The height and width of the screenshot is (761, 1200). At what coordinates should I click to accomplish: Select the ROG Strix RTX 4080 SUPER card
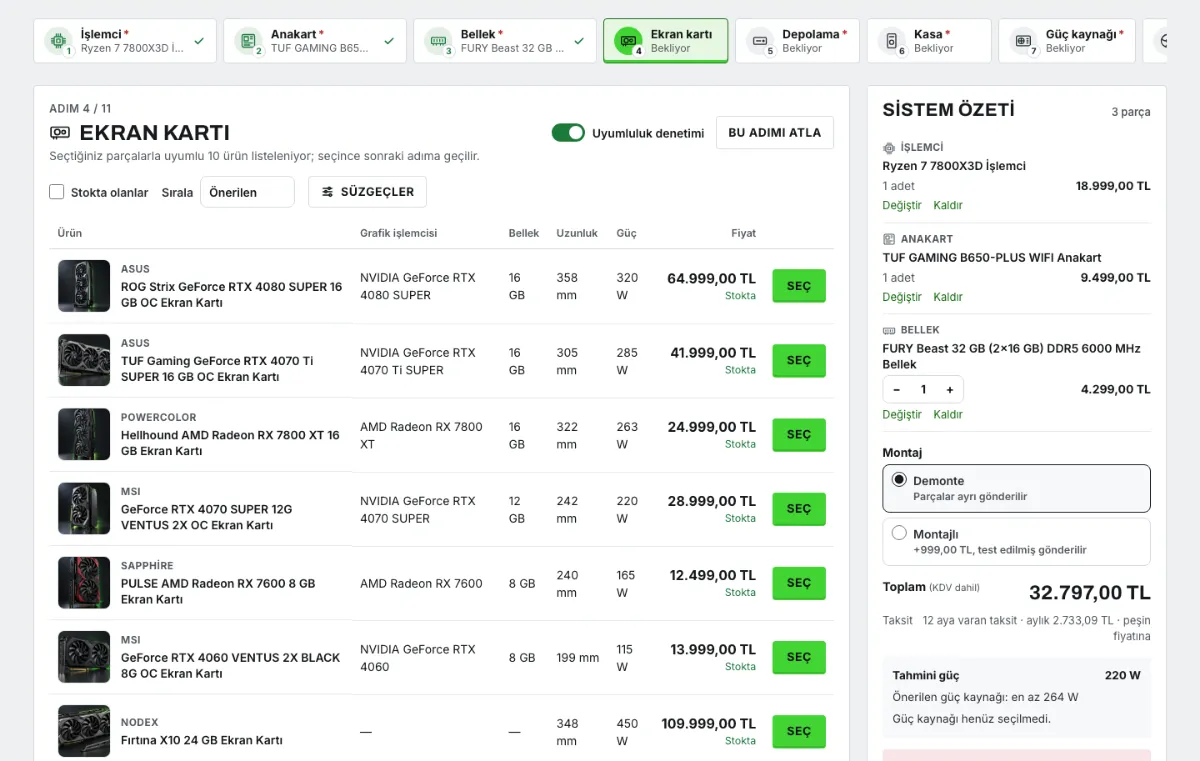799,286
